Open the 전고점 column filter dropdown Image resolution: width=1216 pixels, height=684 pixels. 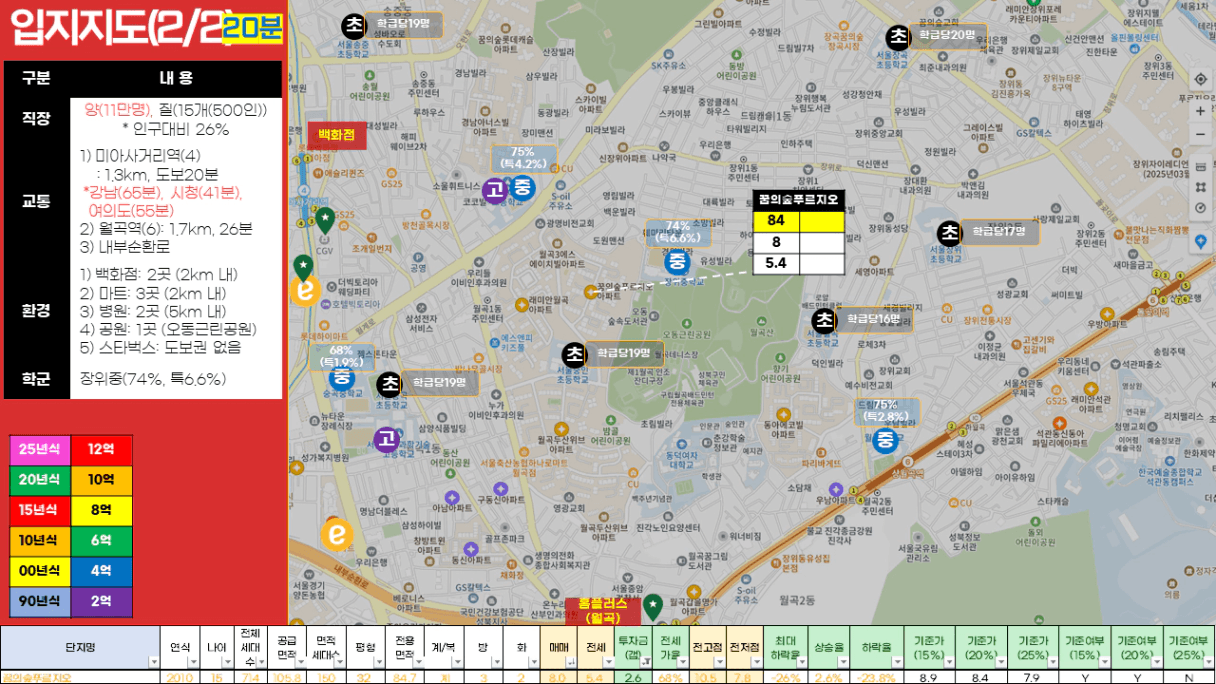pos(719,662)
